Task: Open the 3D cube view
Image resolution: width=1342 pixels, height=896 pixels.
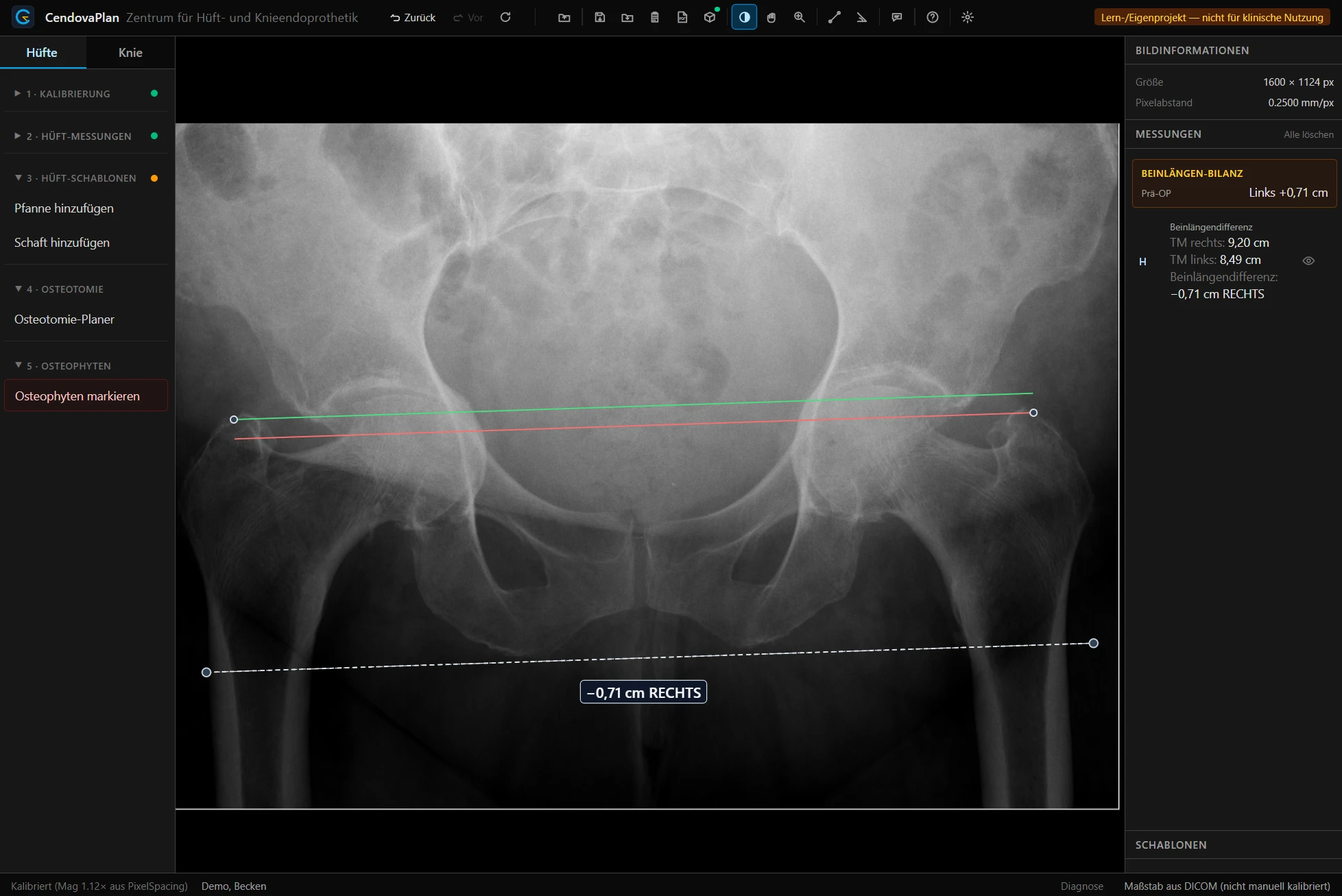Action: 710,17
